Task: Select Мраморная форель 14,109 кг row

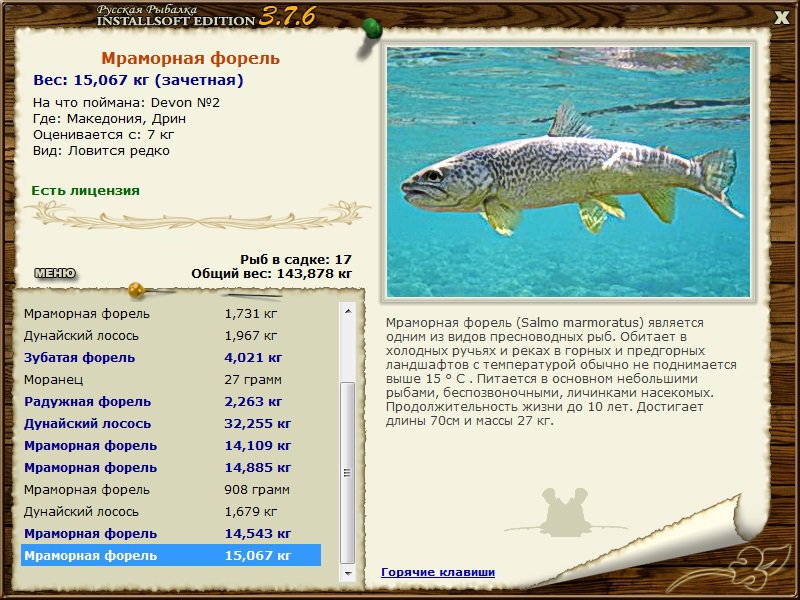Action: tap(171, 445)
